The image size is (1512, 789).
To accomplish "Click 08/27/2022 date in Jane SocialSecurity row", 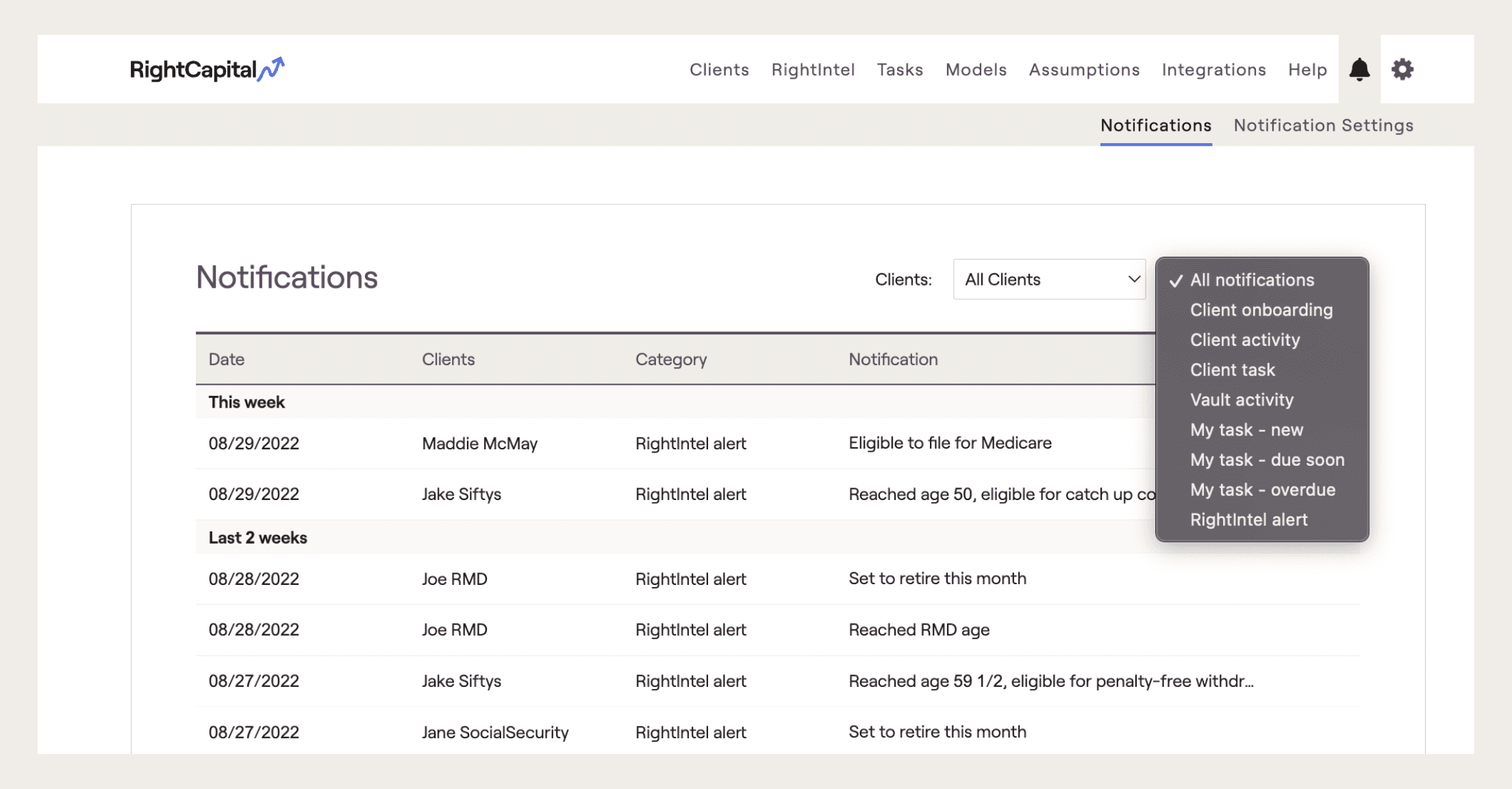I will click(x=253, y=733).
